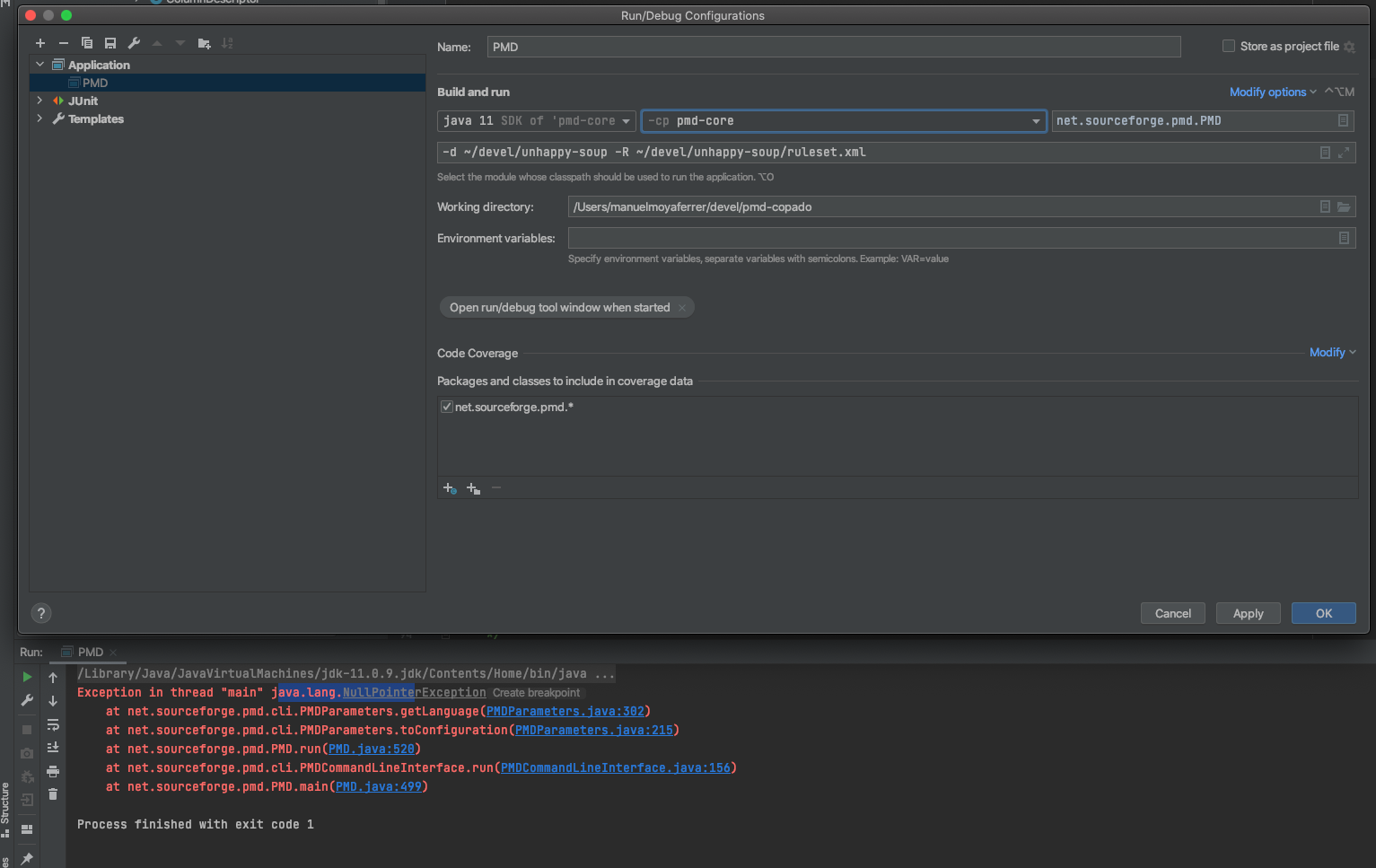1376x868 pixels.
Task: Open the Modify options menu
Action: point(1268,92)
